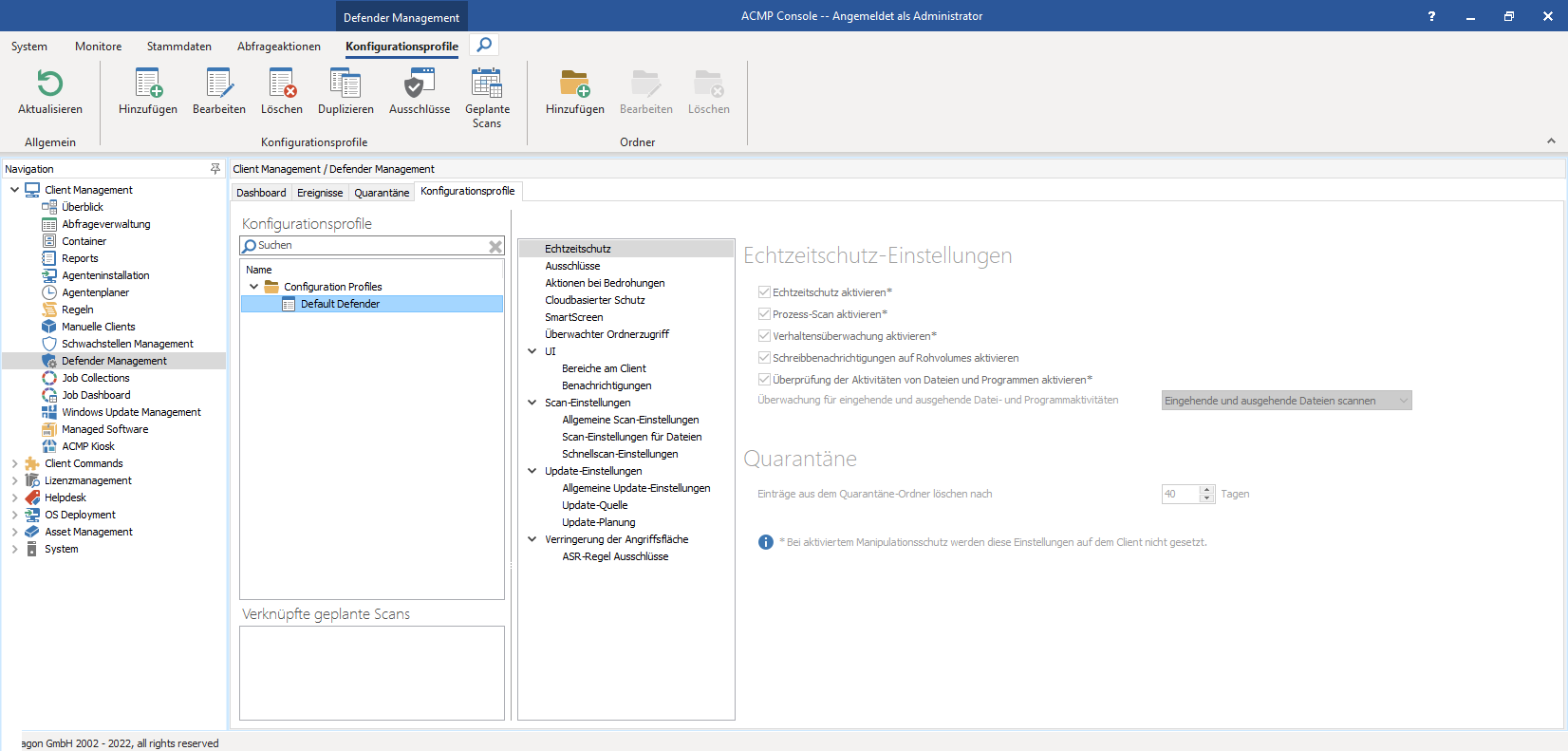The width and height of the screenshot is (1568, 751).
Task: Select Container in navigation tree
Action: pos(84,241)
